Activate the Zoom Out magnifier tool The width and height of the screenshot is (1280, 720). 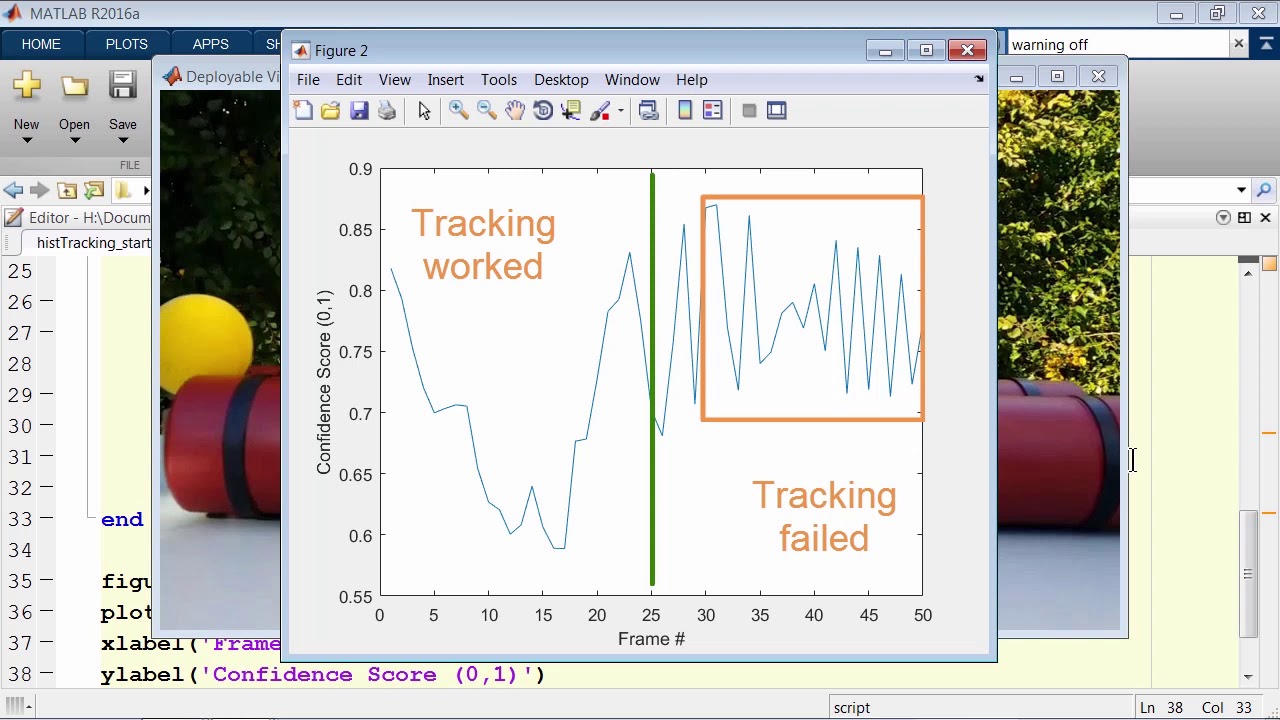pyautogui.click(x=487, y=111)
